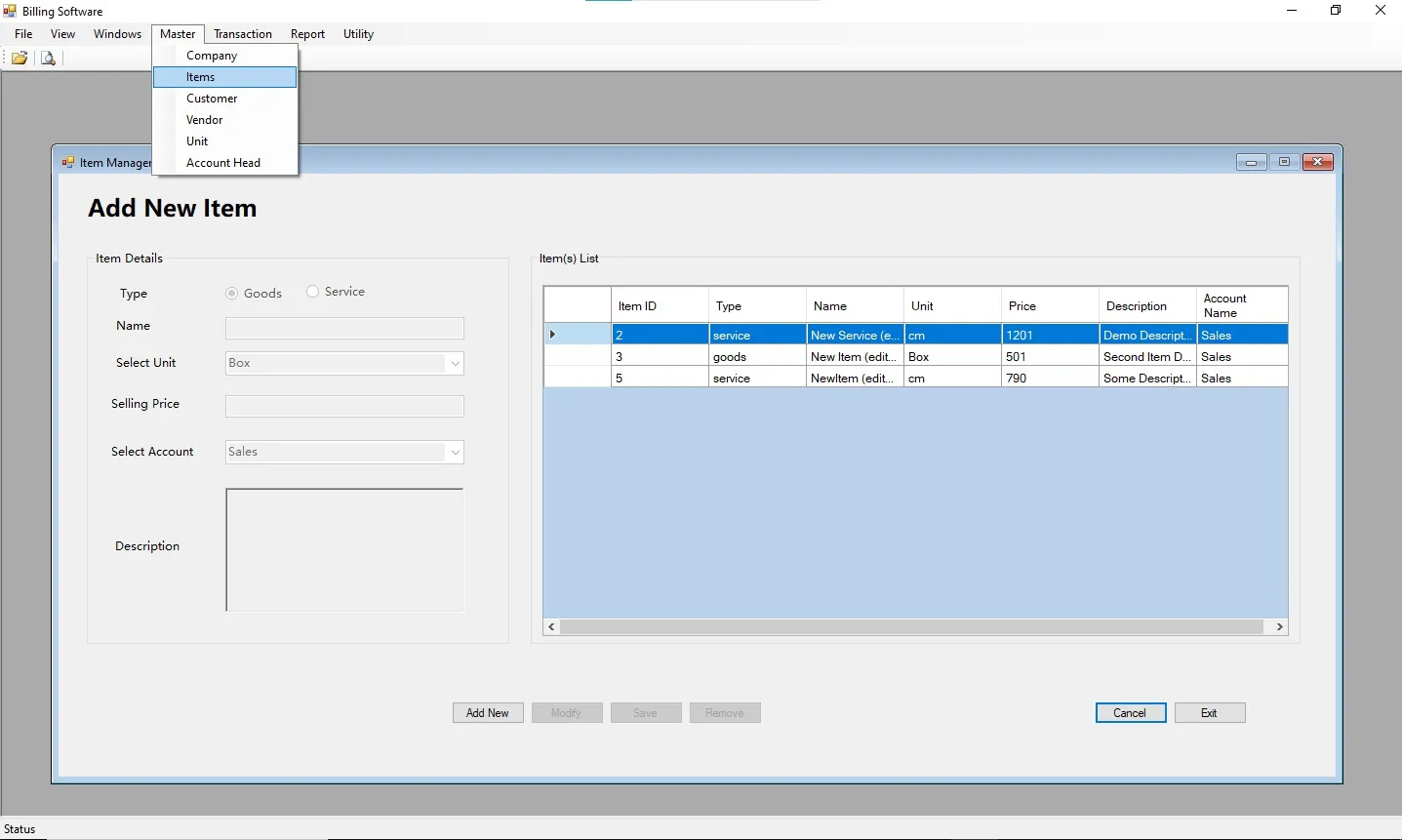This screenshot has height=840, width=1402.
Task: Click the Price column header
Action: (1049, 306)
